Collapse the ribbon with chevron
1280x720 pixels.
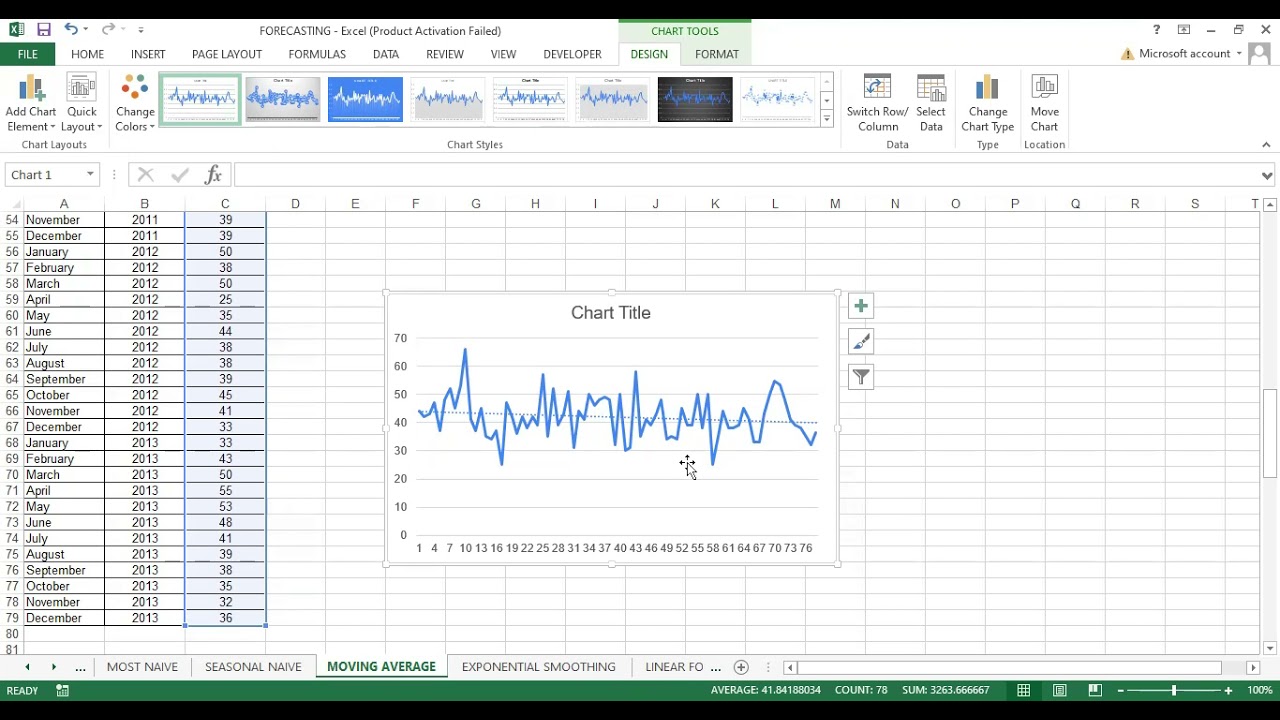[x=1266, y=145]
